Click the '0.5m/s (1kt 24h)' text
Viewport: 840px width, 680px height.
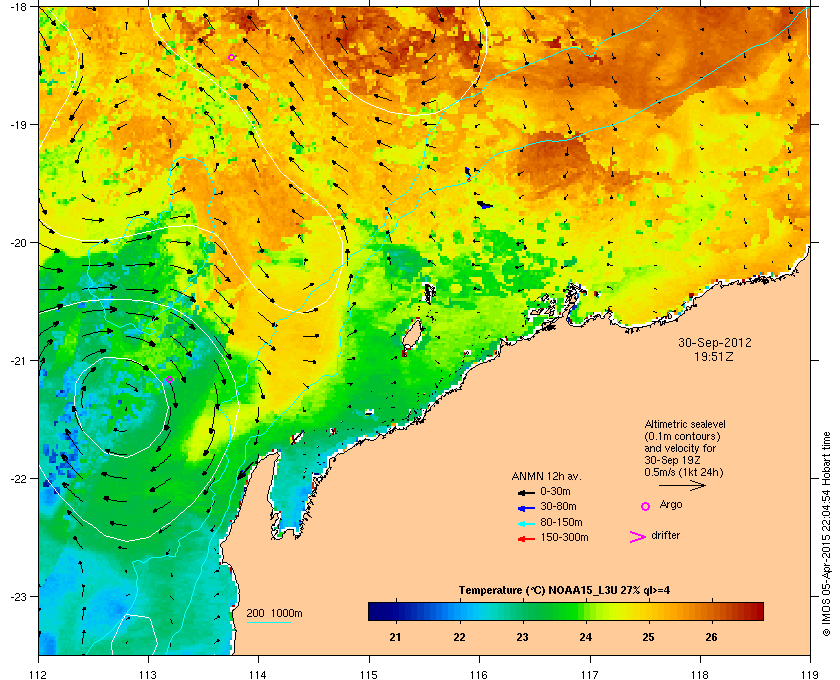684,473
